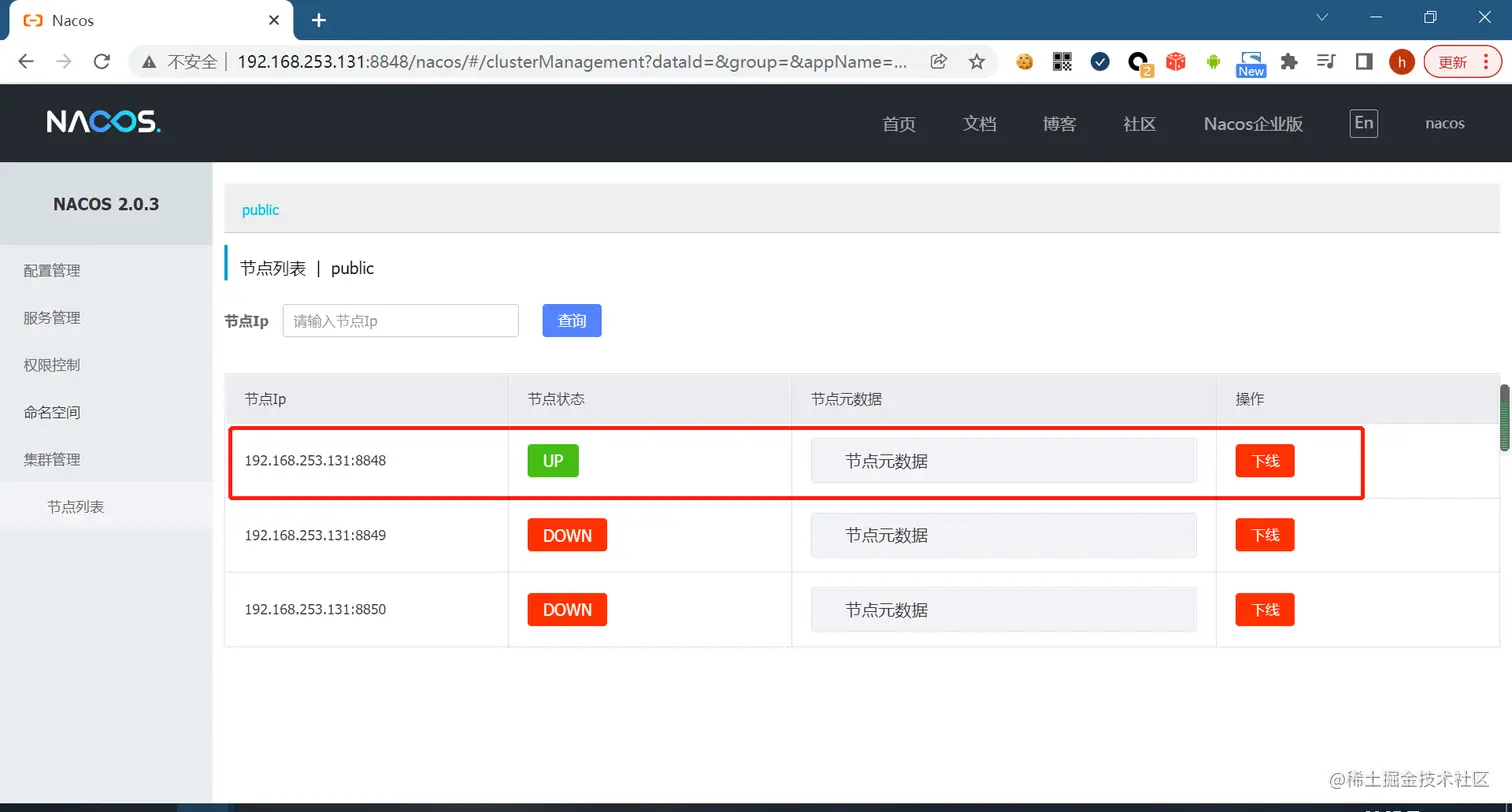The image size is (1512, 812).
Task: Expand 权限控制 in the sidebar
Action: point(106,365)
